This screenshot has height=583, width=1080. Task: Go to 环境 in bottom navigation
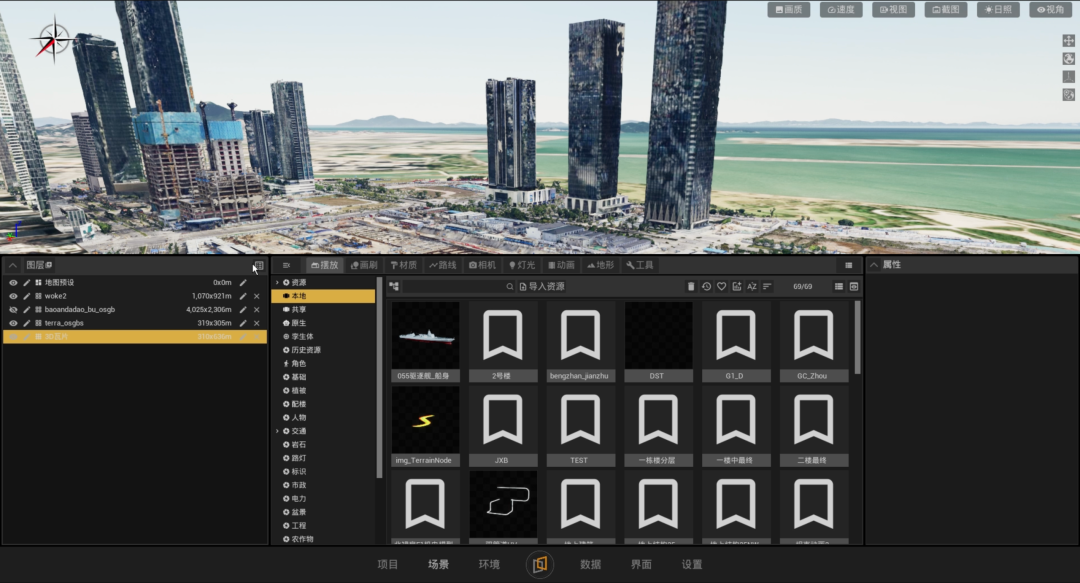click(x=489, y=564)
